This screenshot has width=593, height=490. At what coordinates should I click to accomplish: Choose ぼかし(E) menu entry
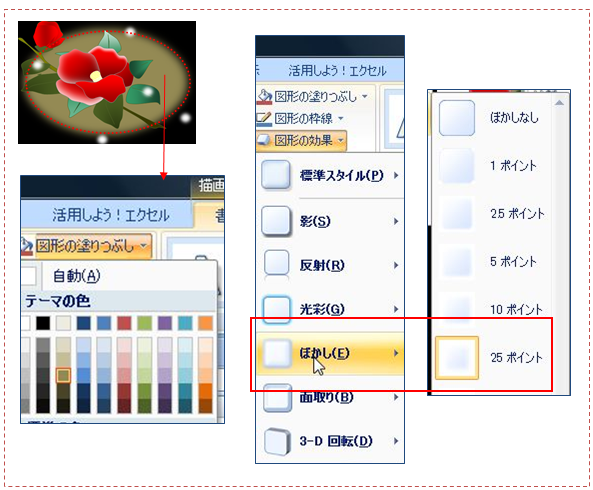coord(330,353)
